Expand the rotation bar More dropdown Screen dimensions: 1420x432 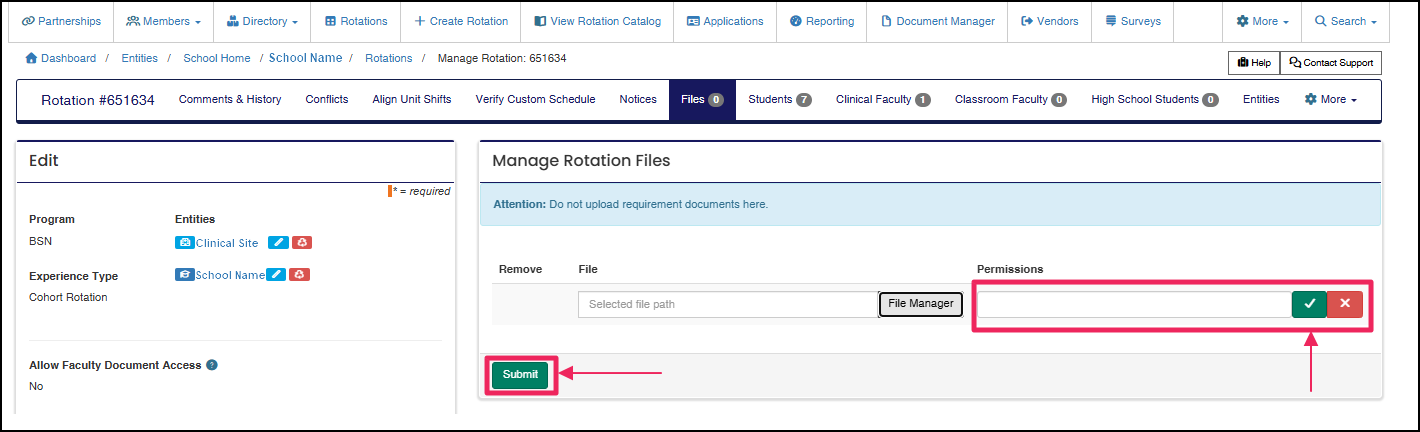[x=1331, y=100]
